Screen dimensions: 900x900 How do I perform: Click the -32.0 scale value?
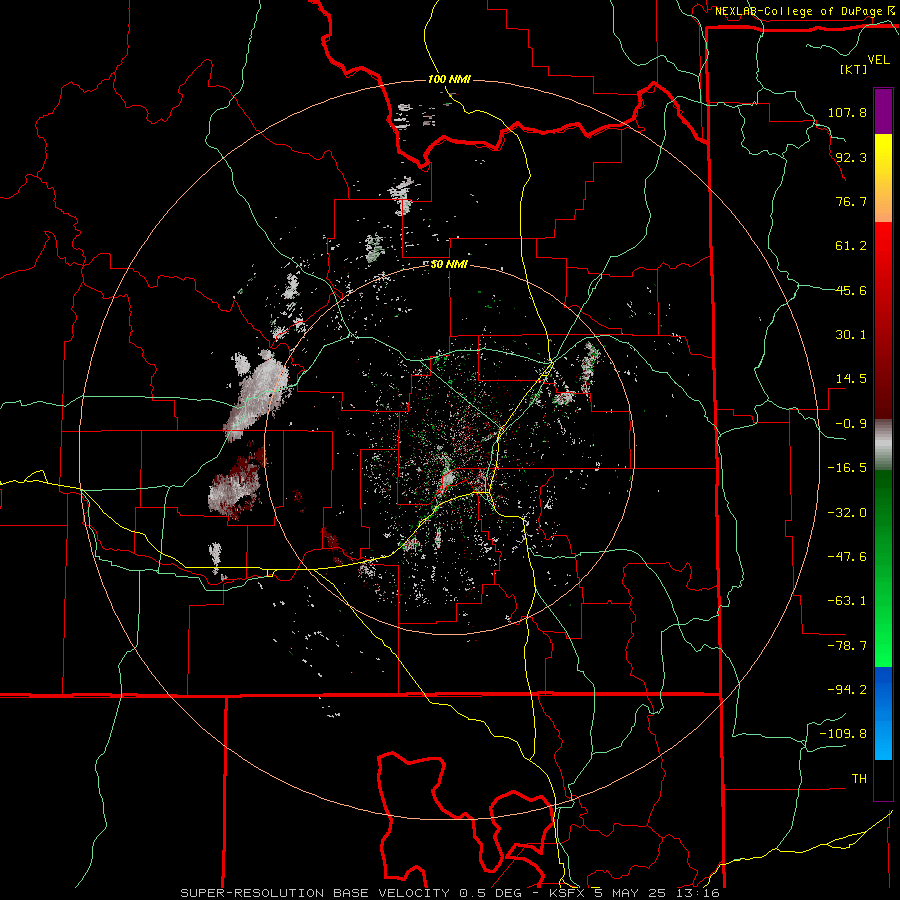pos(847,513)
